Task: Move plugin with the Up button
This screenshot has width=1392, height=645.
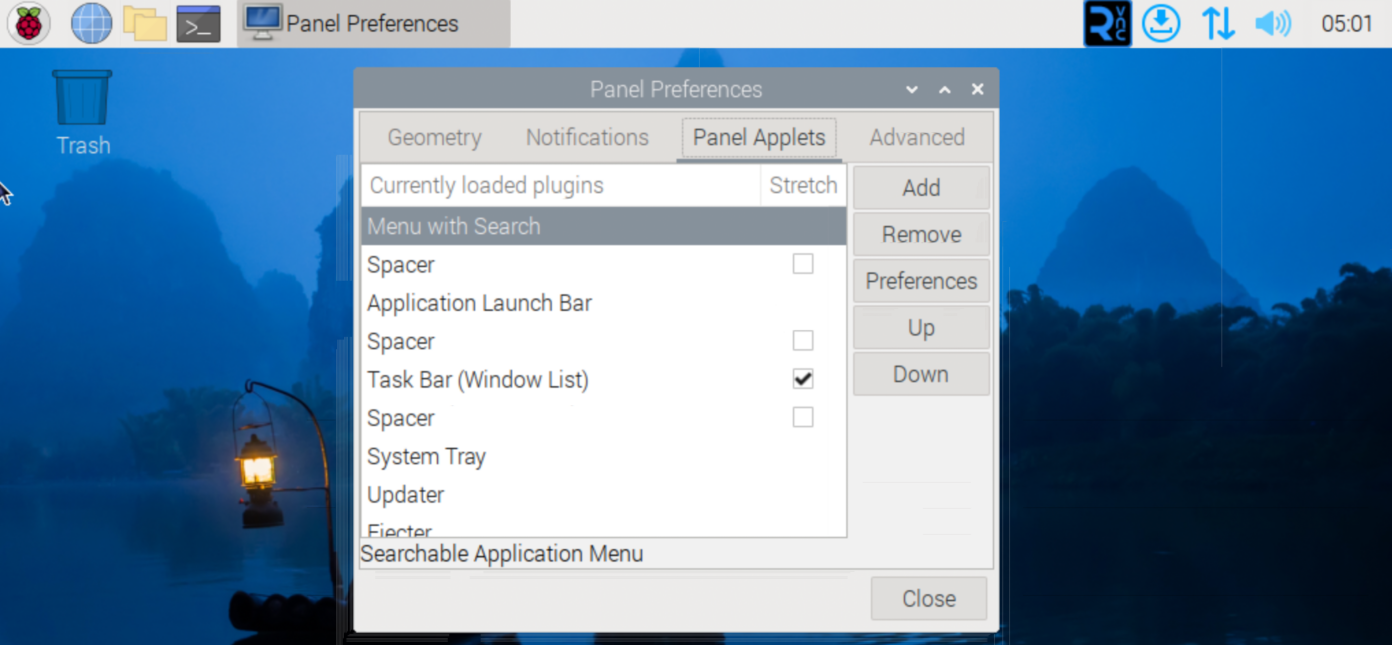Action: (921, 328)
